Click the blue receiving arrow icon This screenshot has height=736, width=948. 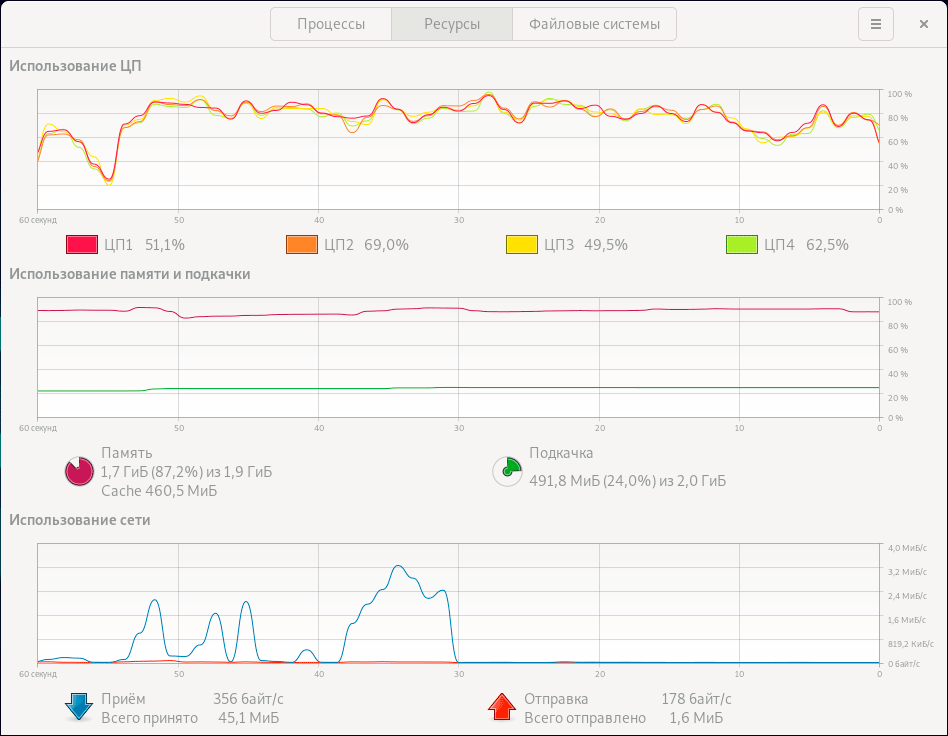(x=79, y=708)
